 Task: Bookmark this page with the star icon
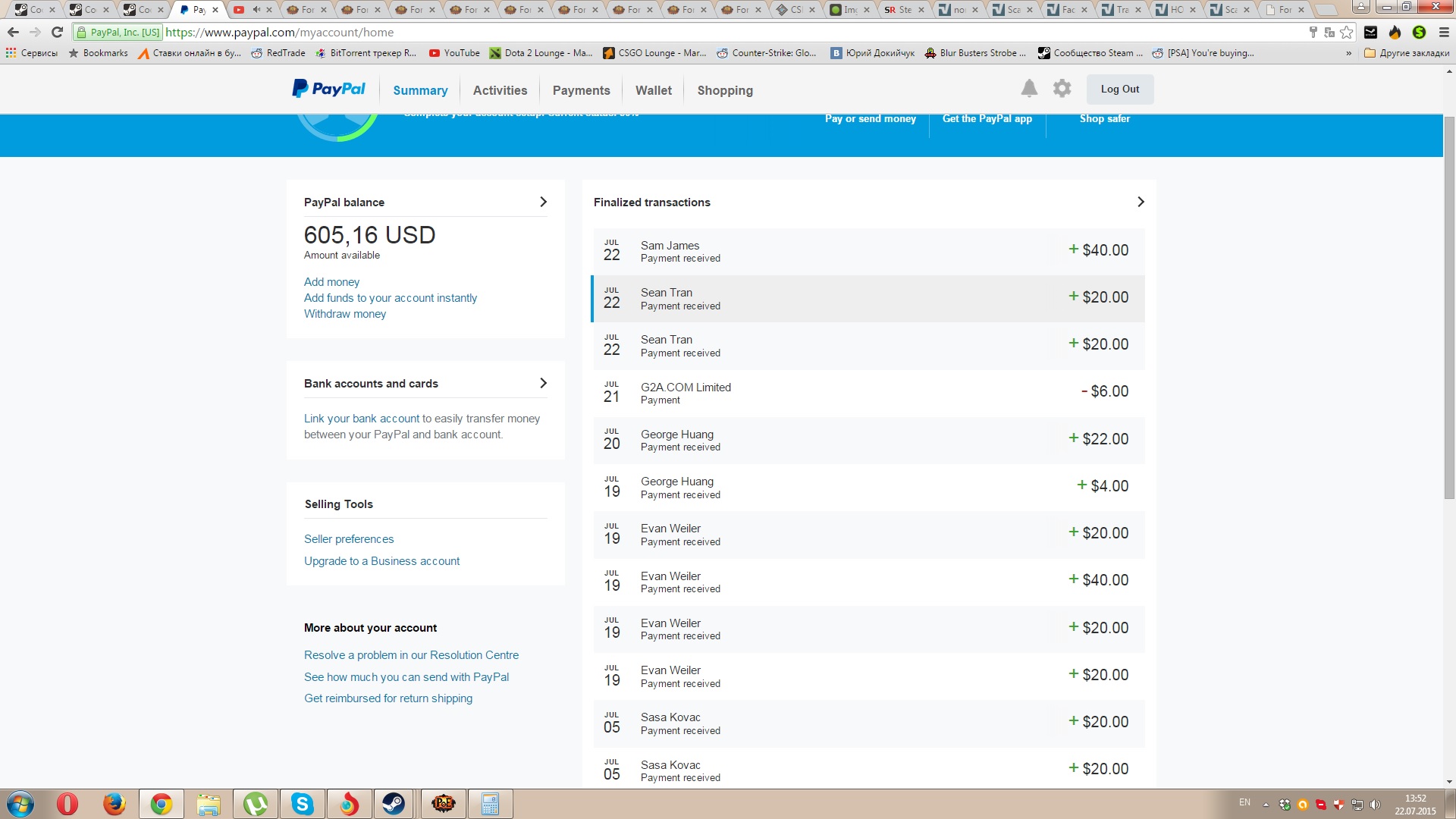coord(1347,32)
